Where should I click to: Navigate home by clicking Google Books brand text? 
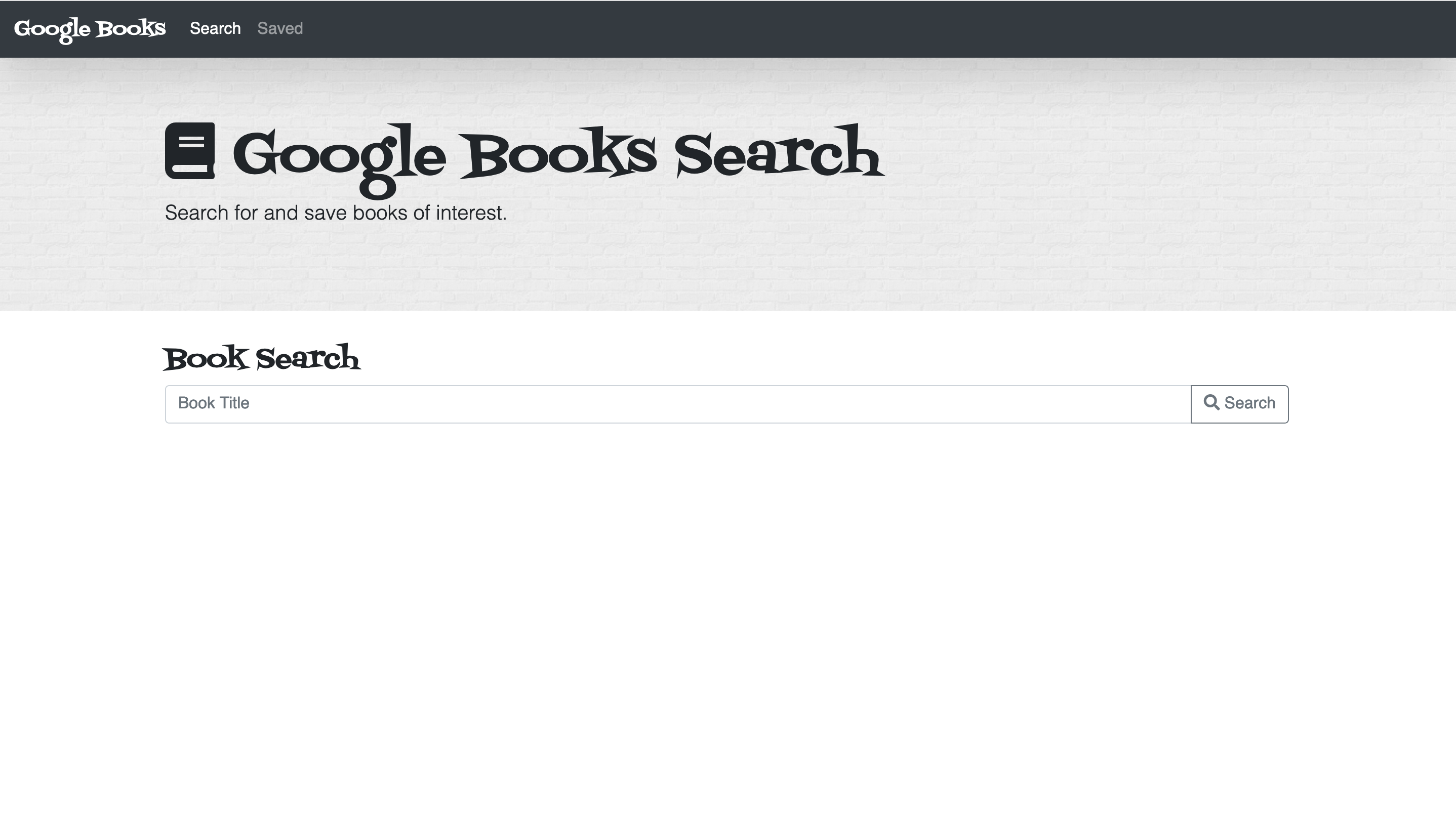[x=89, y=28]
